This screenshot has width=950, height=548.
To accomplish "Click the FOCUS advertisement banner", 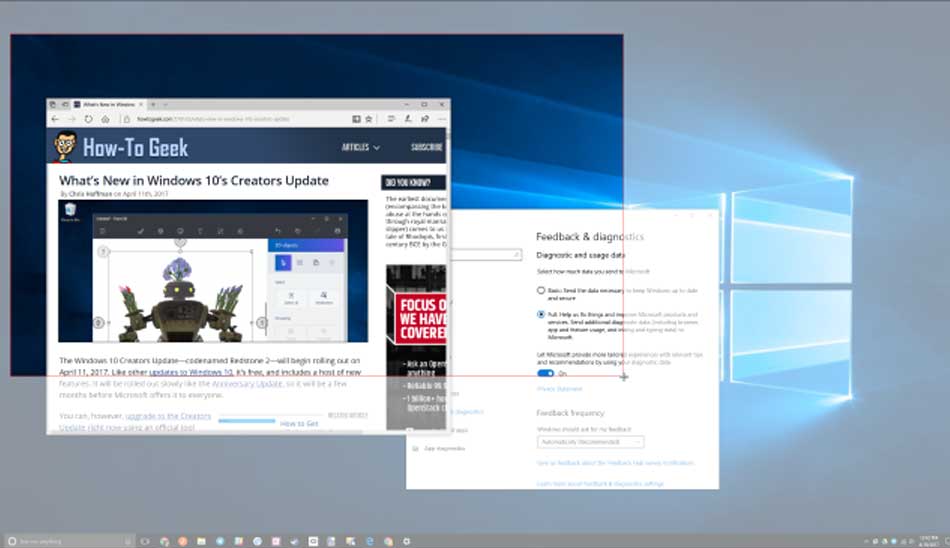I will tap(416, 347).
